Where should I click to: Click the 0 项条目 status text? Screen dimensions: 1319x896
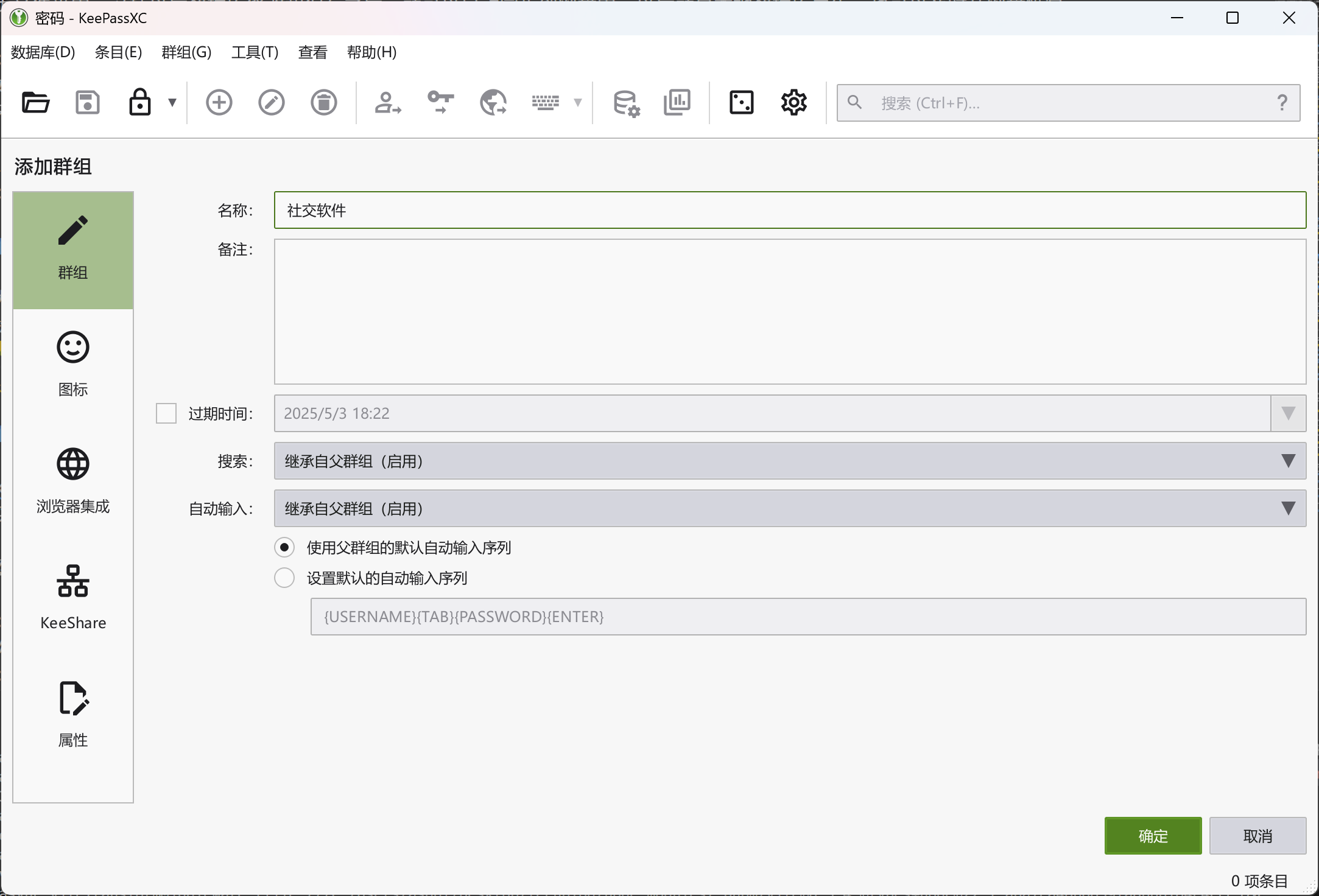coord(1259,881)
